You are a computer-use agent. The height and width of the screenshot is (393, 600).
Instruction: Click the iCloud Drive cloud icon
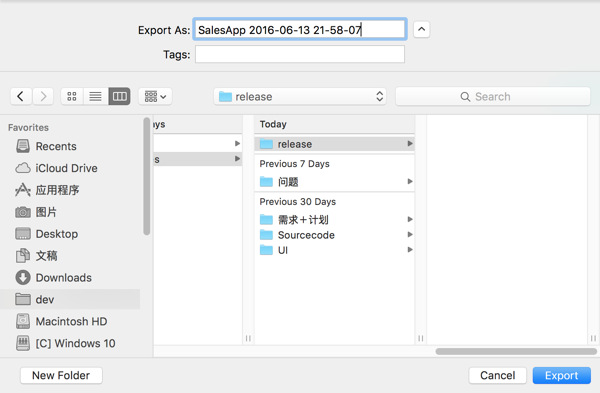[x=23, y=168]
